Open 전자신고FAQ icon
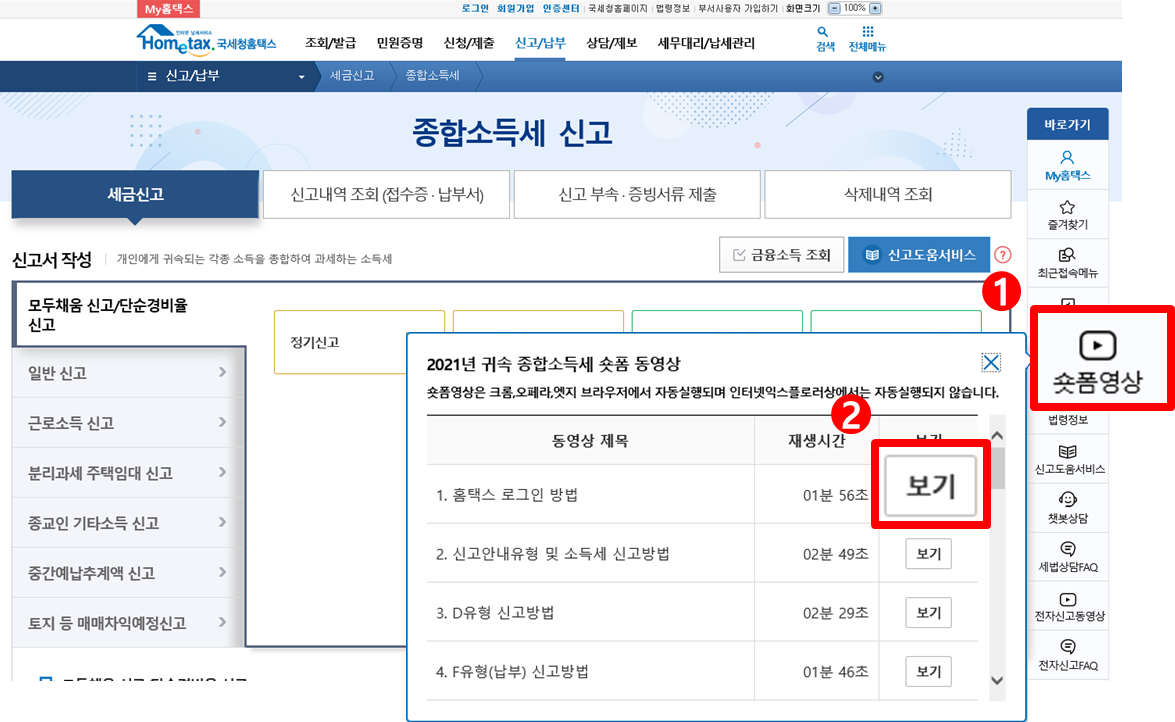This screenshot has width=1175, height=722. click(x=1068, y=646)
